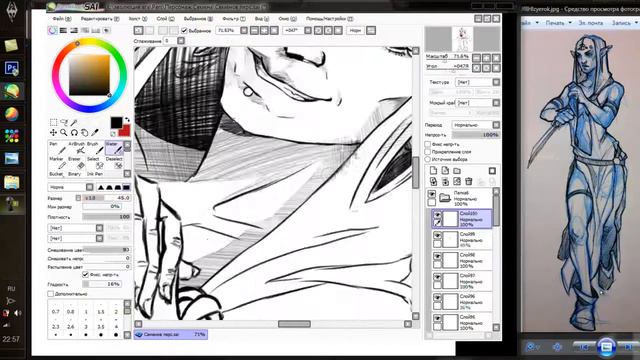Click the black foreground color swatch
The image size is (640, 360).
click(116, 122)
